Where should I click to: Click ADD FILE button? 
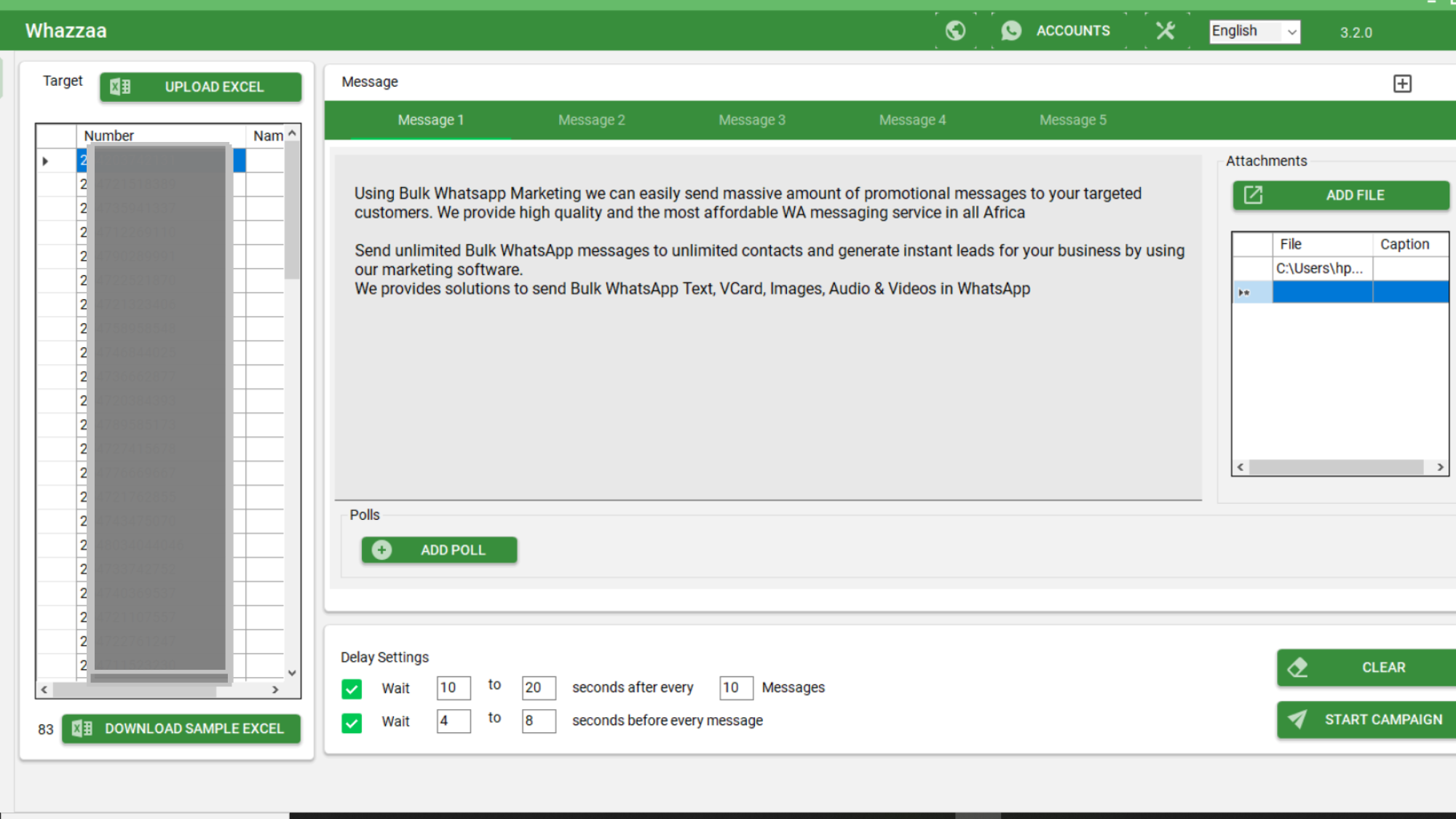point(1341,195)
